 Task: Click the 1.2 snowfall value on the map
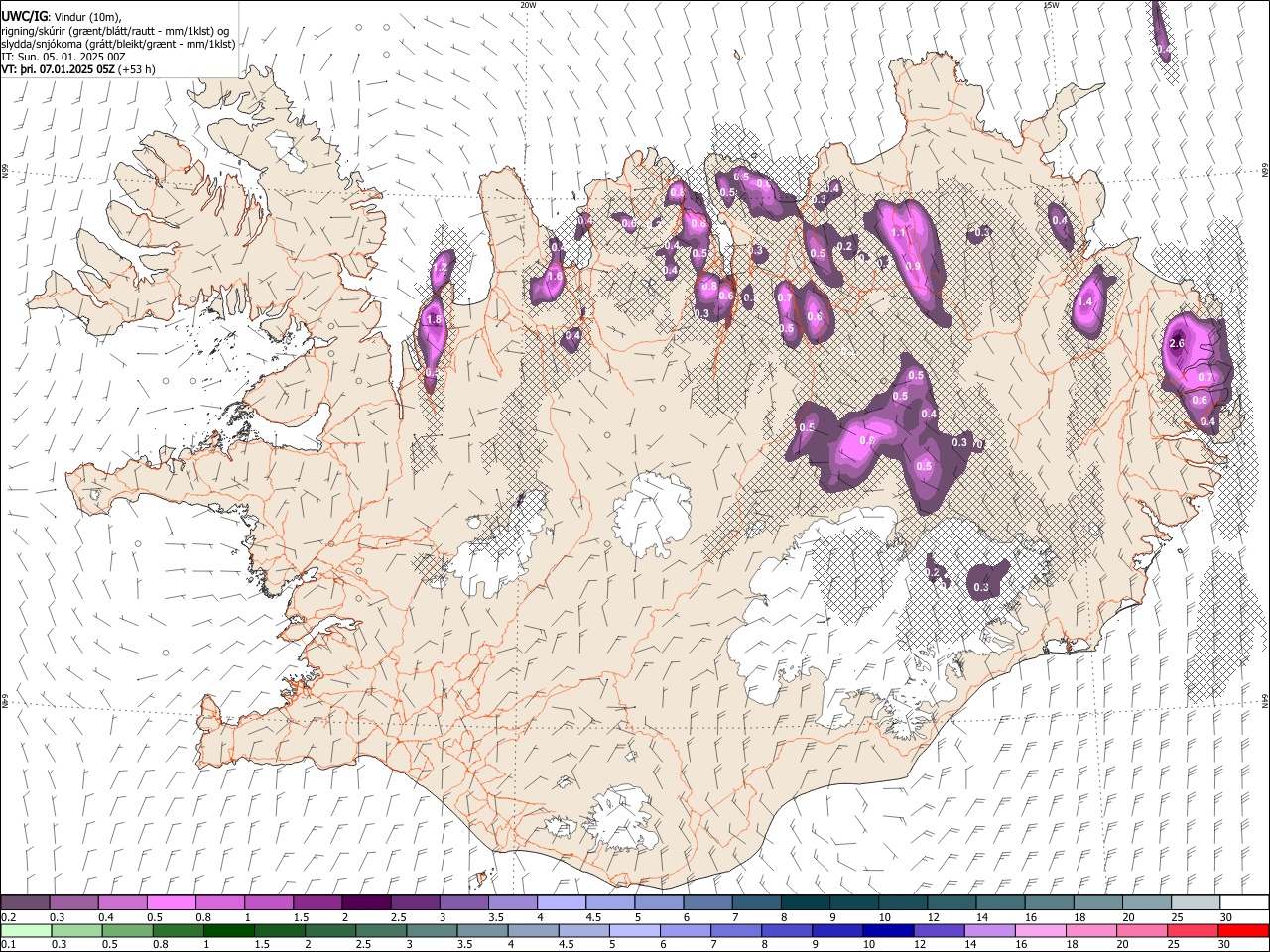coord(441,269)
